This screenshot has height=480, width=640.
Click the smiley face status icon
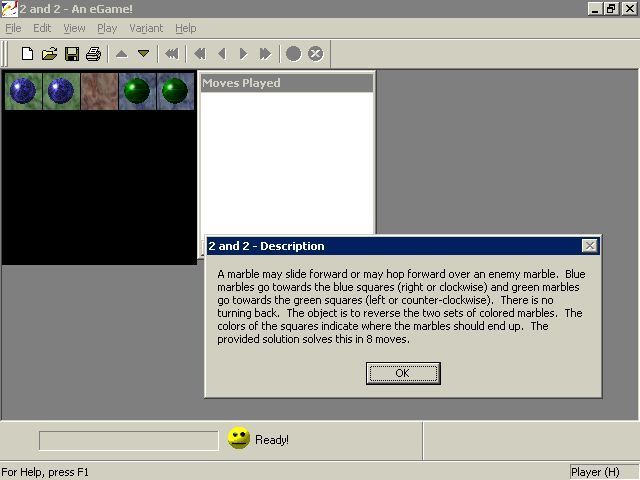coord(238,439)
